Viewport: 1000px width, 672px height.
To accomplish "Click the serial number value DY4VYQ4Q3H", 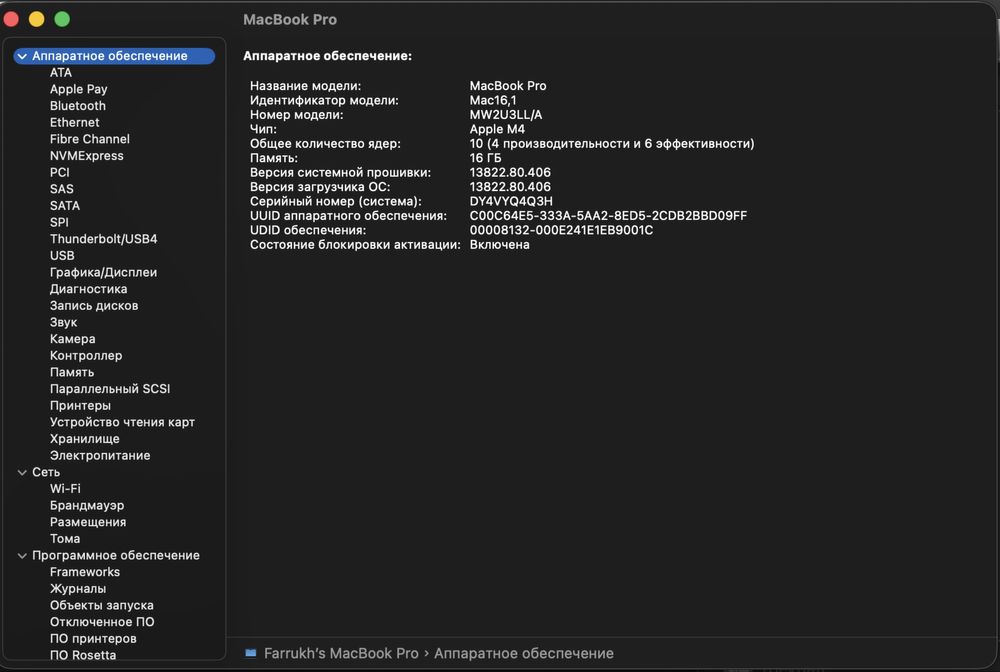I will (x=511, y=201).
